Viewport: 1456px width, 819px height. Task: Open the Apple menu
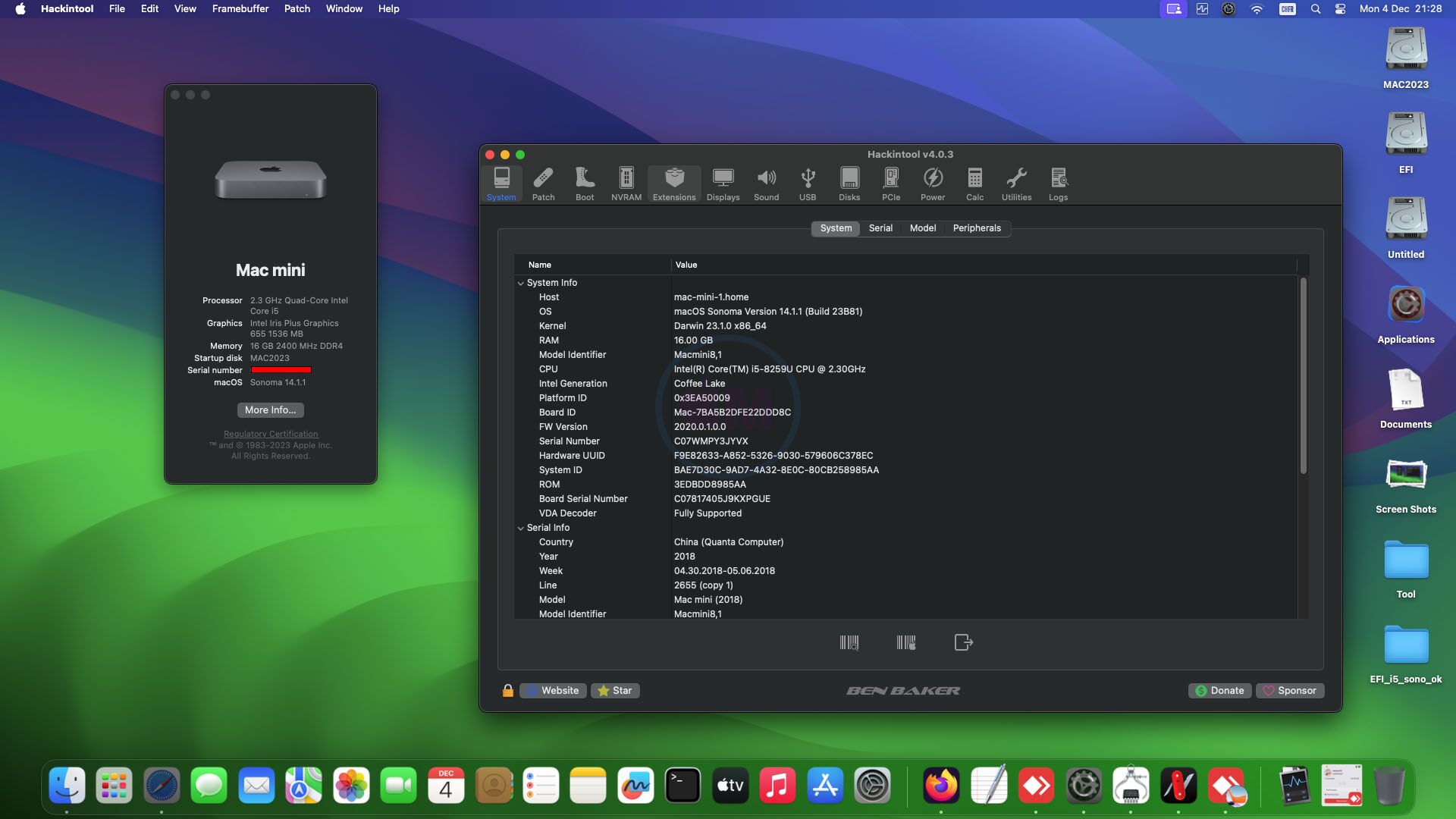coord(20,9)
